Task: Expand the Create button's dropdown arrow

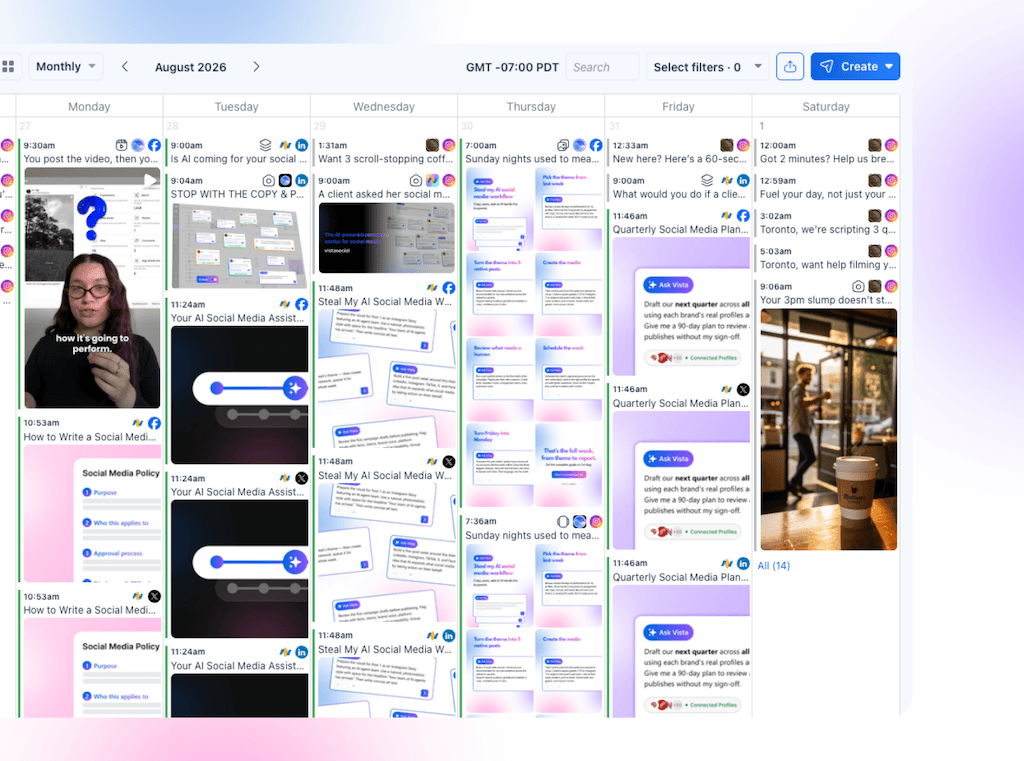Action: point(889,67)
